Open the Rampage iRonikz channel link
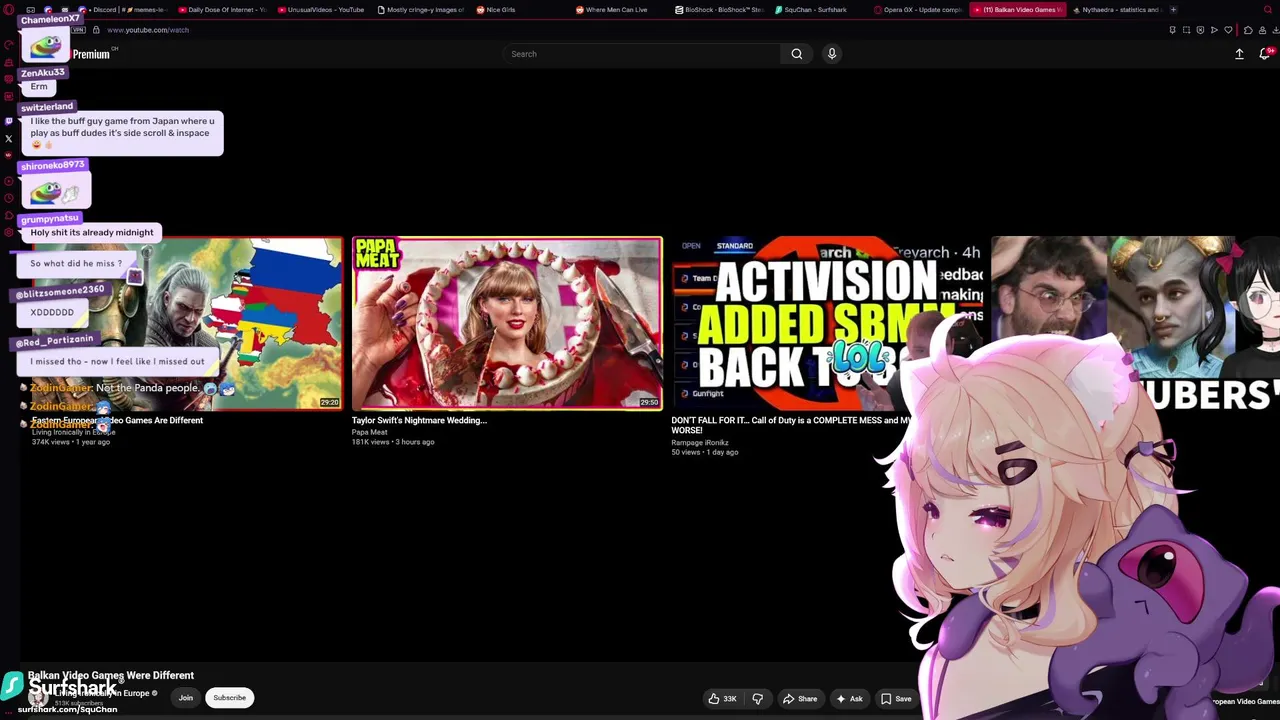 point(700,442)
